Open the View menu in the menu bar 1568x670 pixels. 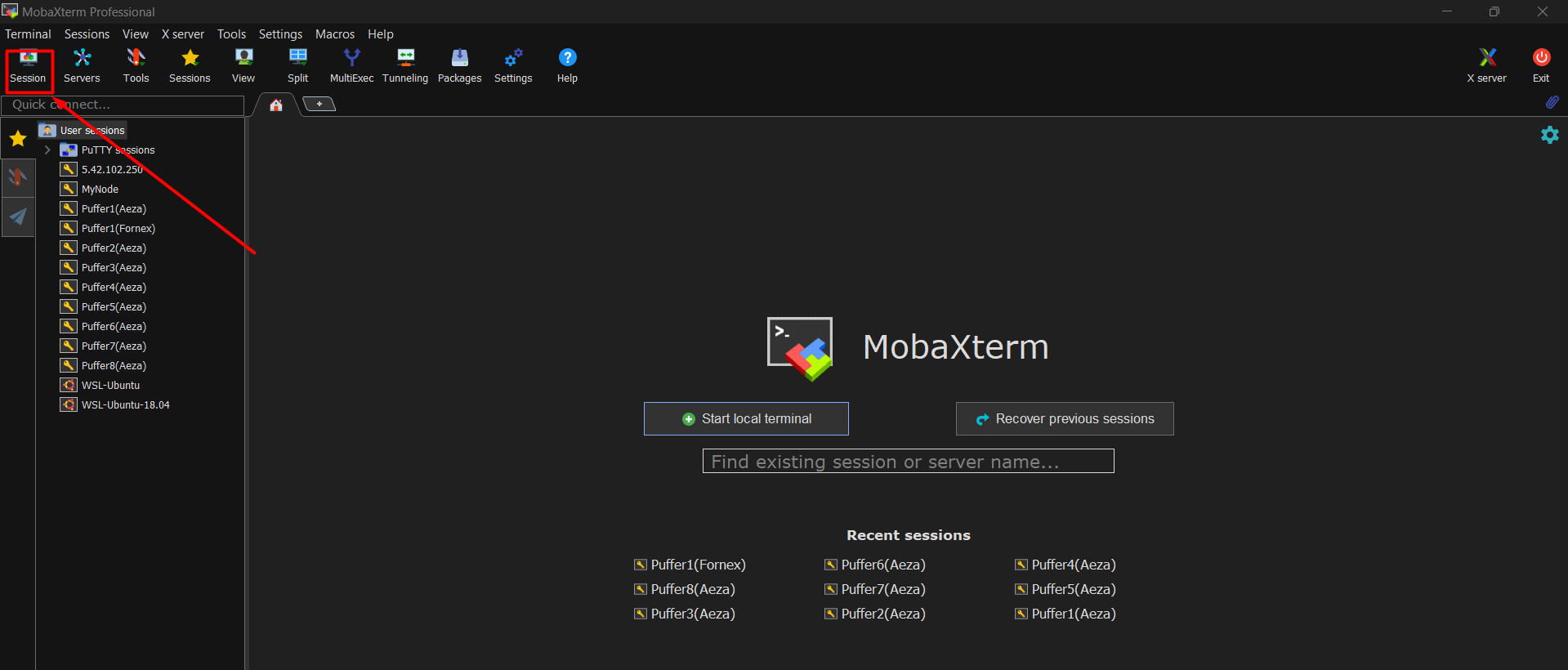(x=136, y=34)
